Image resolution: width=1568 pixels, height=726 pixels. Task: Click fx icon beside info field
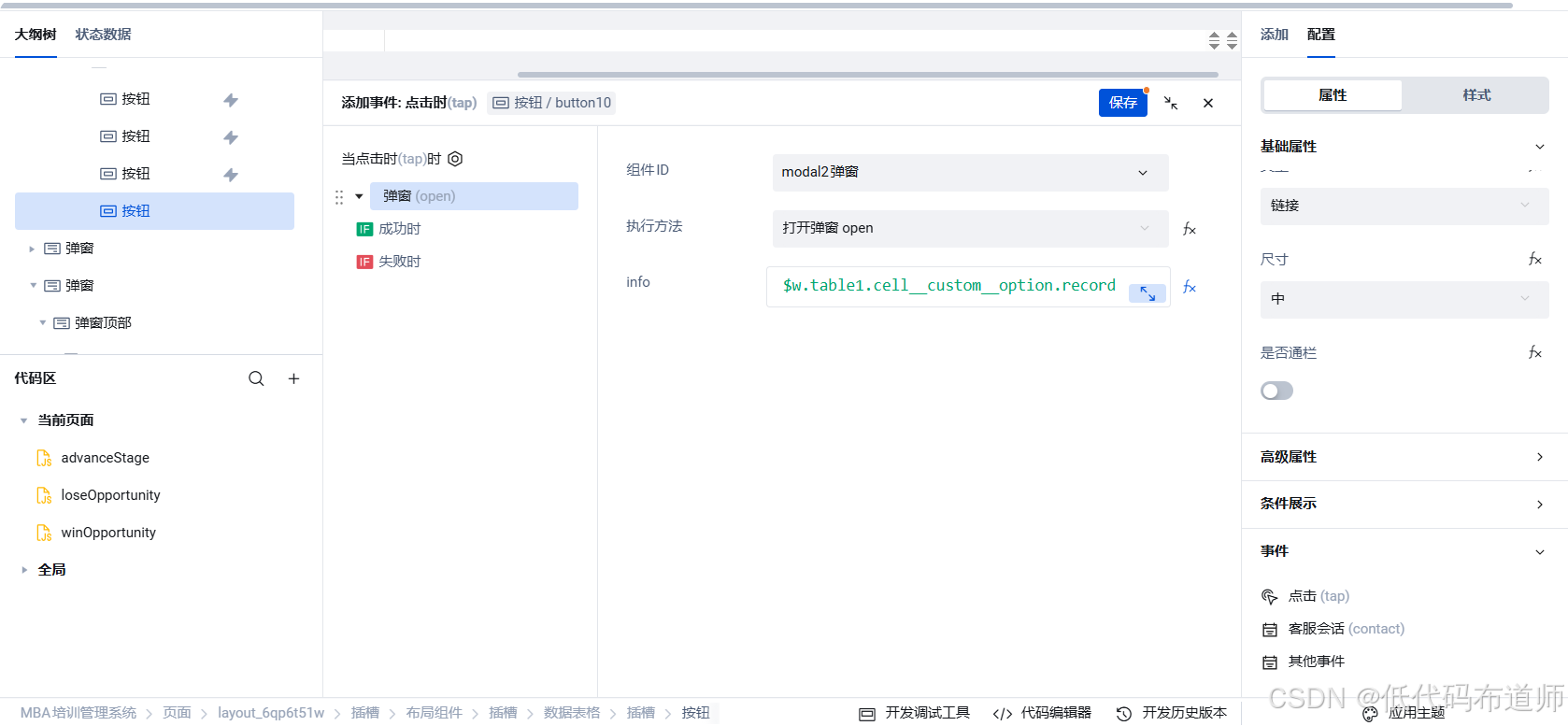[1190, 287]
